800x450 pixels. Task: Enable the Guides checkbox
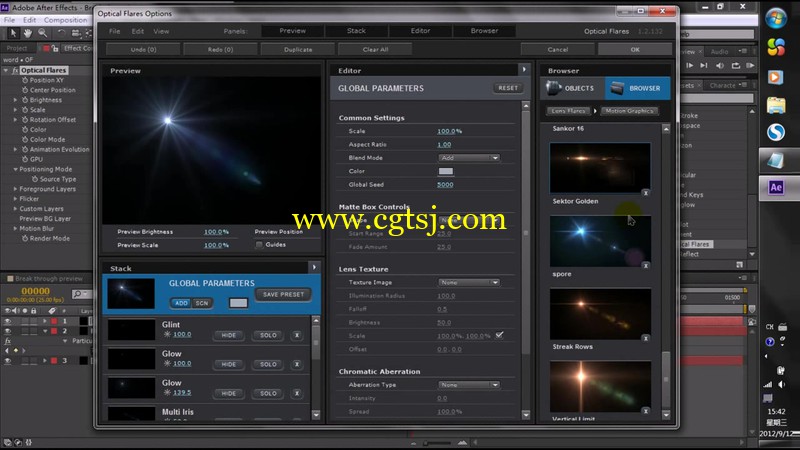point(259,245)
